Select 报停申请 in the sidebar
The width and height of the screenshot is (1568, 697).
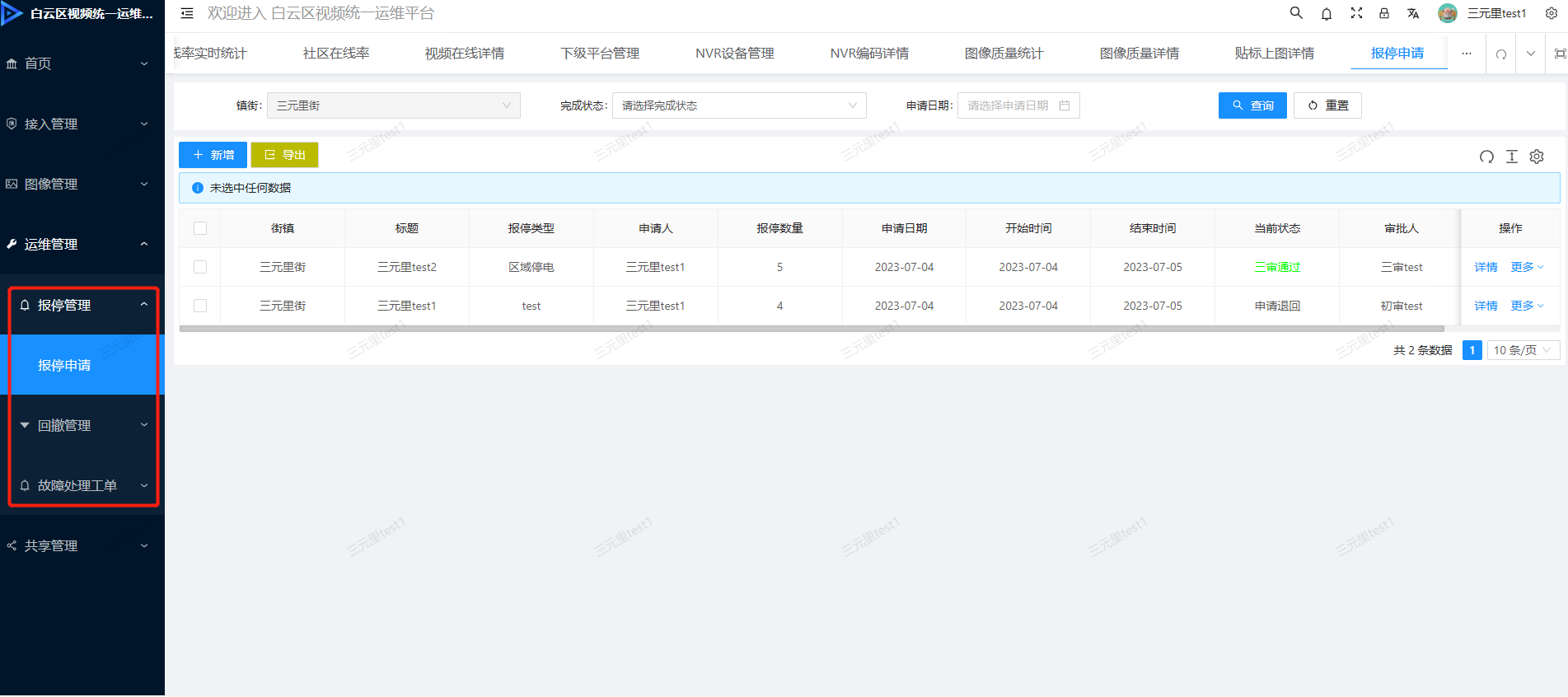coord(82,365)
